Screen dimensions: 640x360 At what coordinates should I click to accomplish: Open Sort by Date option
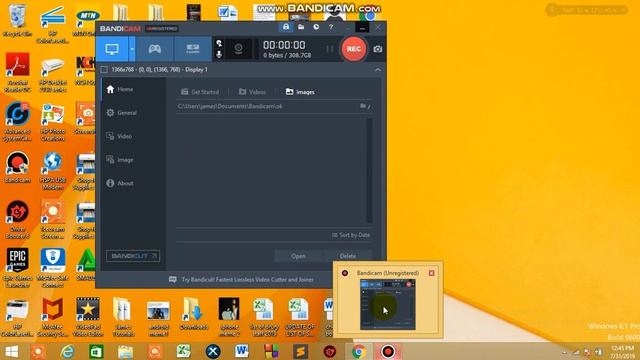coord(351,235)
